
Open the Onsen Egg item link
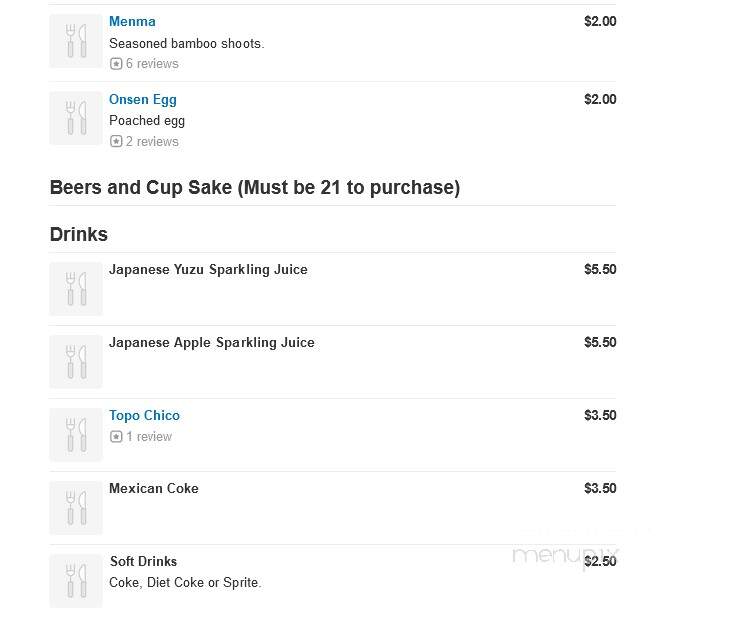[x=143, y=99]
